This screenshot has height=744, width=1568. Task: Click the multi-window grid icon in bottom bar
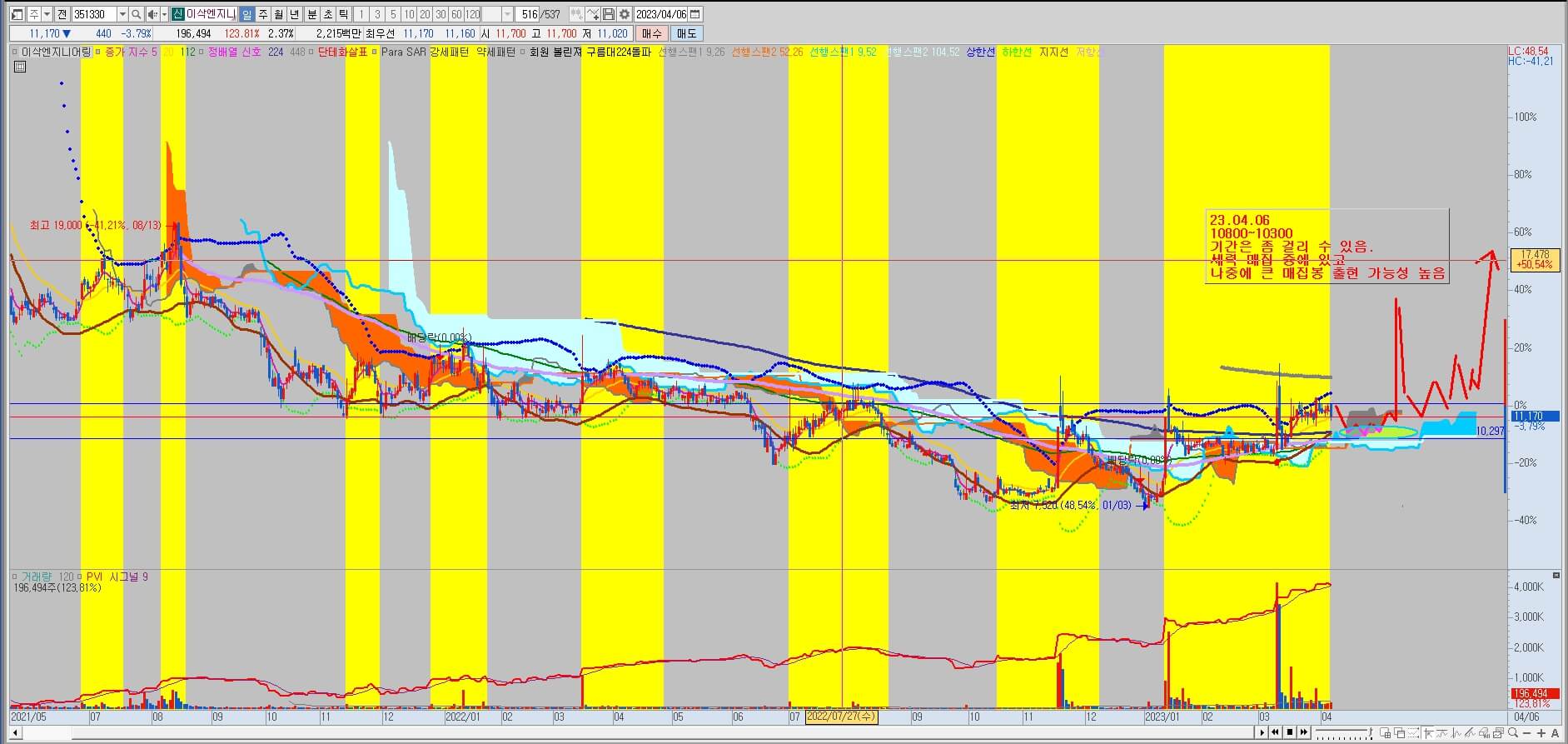(1386, 732)
